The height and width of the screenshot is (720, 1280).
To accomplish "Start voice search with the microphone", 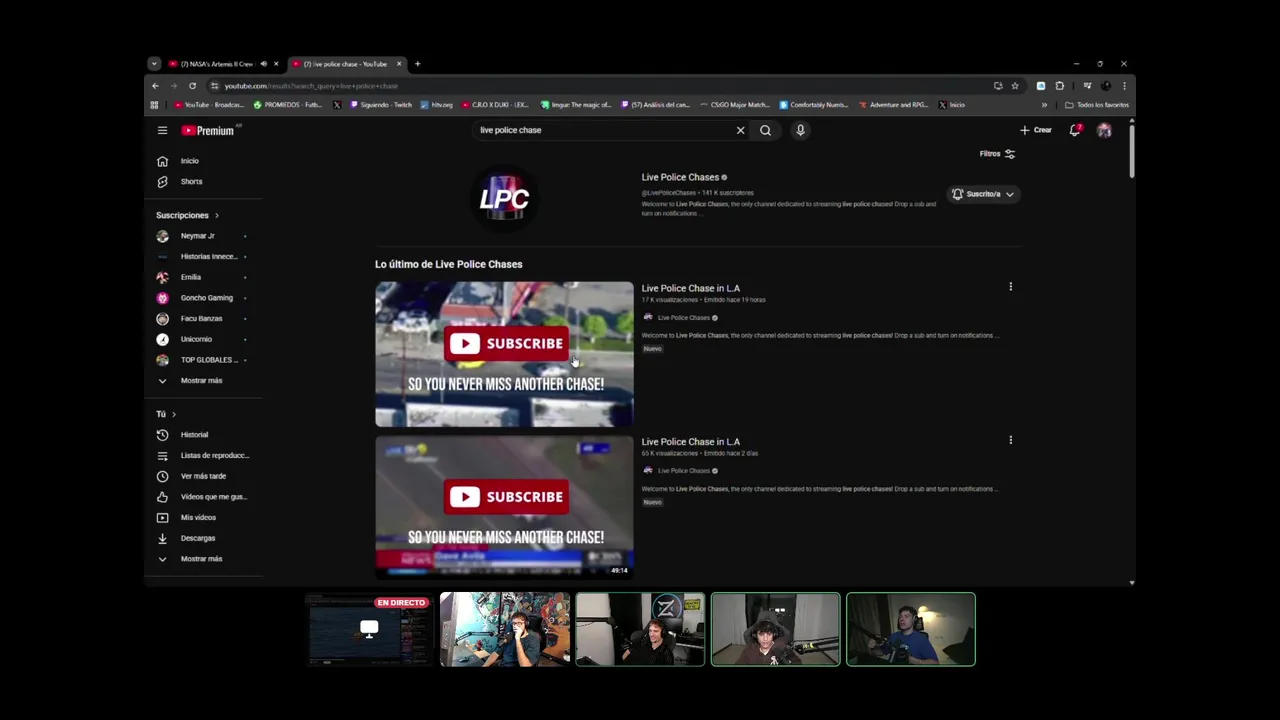I will pos(800,130).
